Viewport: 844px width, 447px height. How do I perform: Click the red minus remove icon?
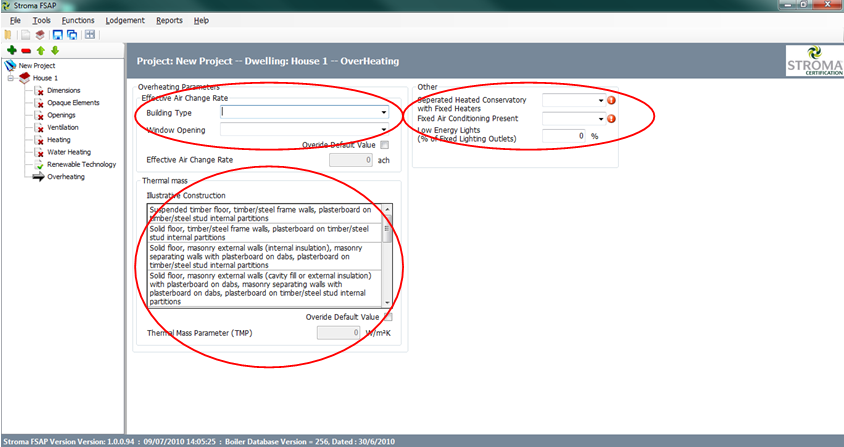coord(26,51)
